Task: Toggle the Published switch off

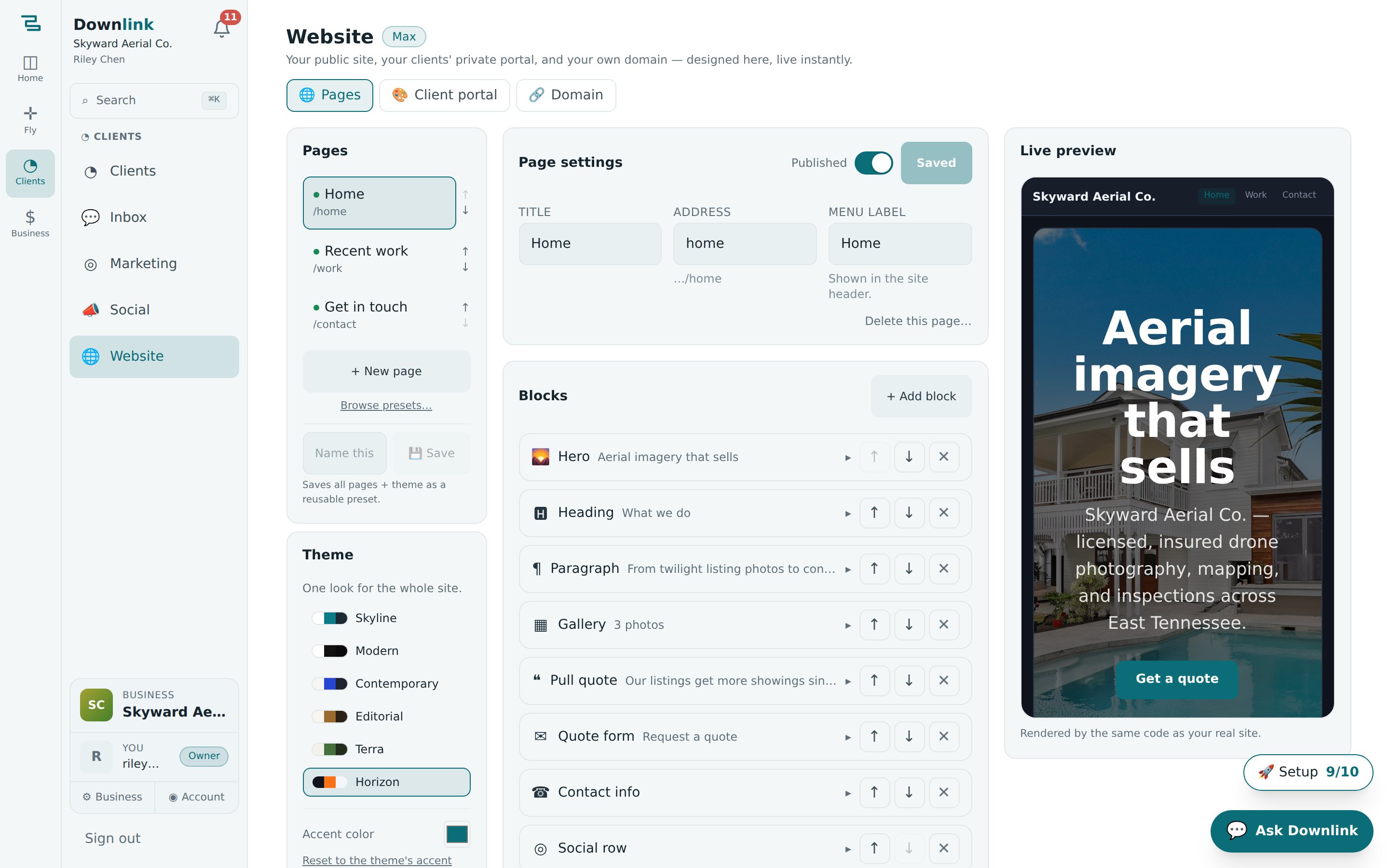Action: click(x=873, y=163)
